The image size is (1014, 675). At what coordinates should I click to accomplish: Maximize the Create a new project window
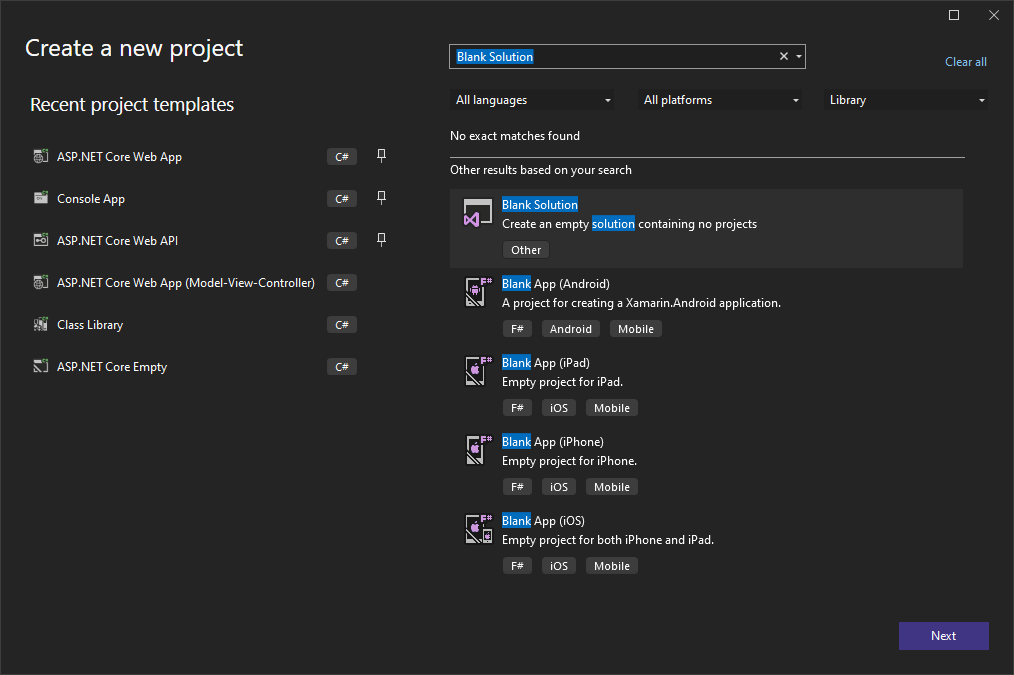[954, 15]
